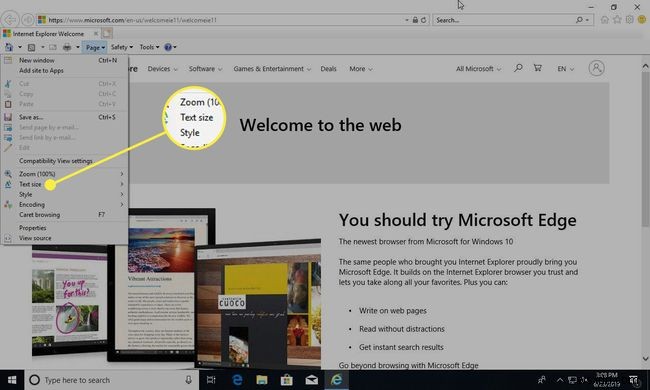Close the Internet Explorer Welcome tab
Image resolution: width=650 pixels, height=390 pixels.
click(x=96, y=34)
